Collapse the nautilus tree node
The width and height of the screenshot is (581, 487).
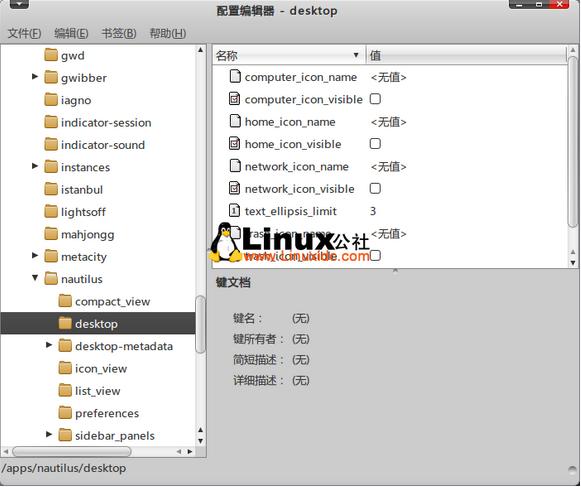pyautogui.click(x=35, y=278)
